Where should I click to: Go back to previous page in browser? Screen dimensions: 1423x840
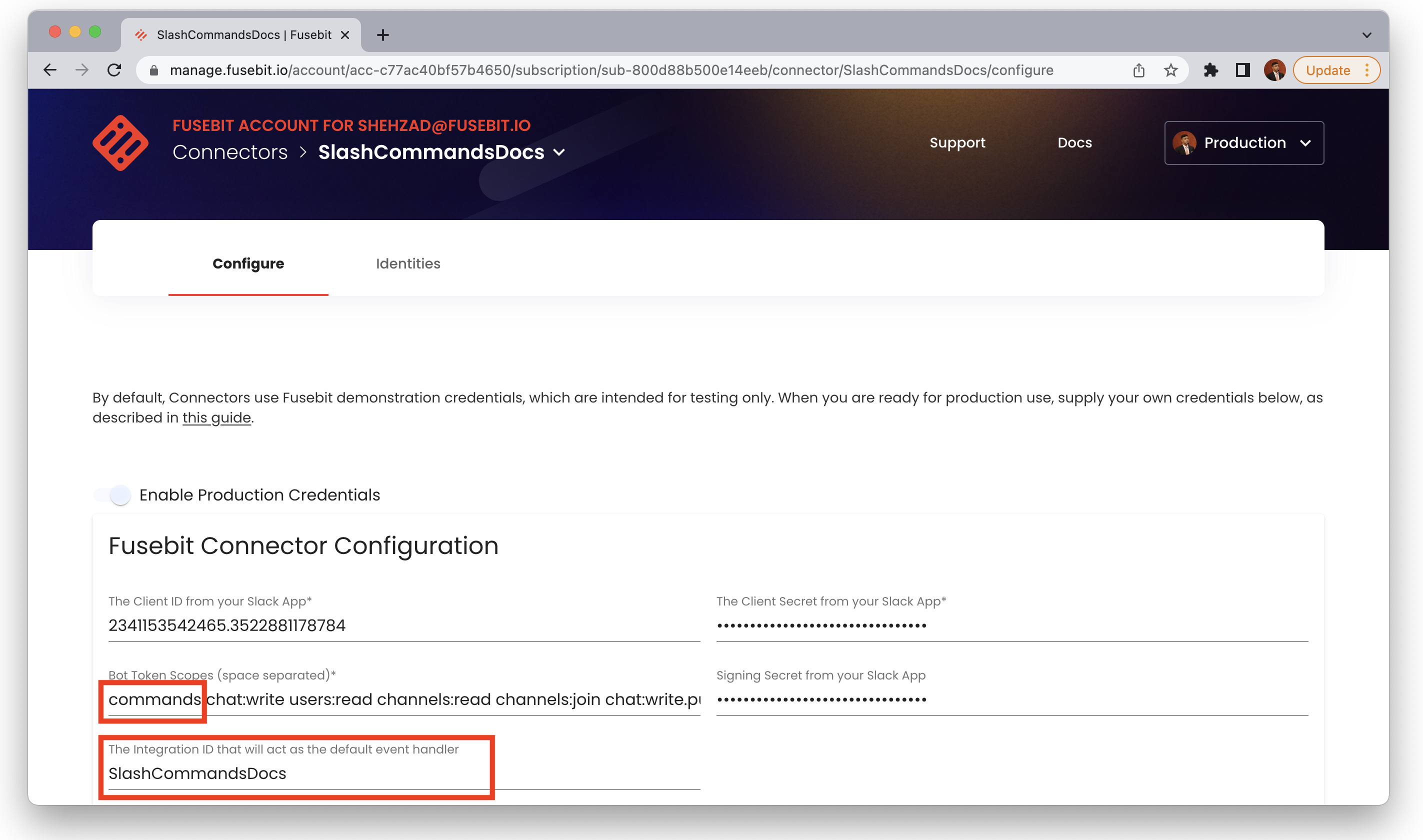[x=50, y=70]
